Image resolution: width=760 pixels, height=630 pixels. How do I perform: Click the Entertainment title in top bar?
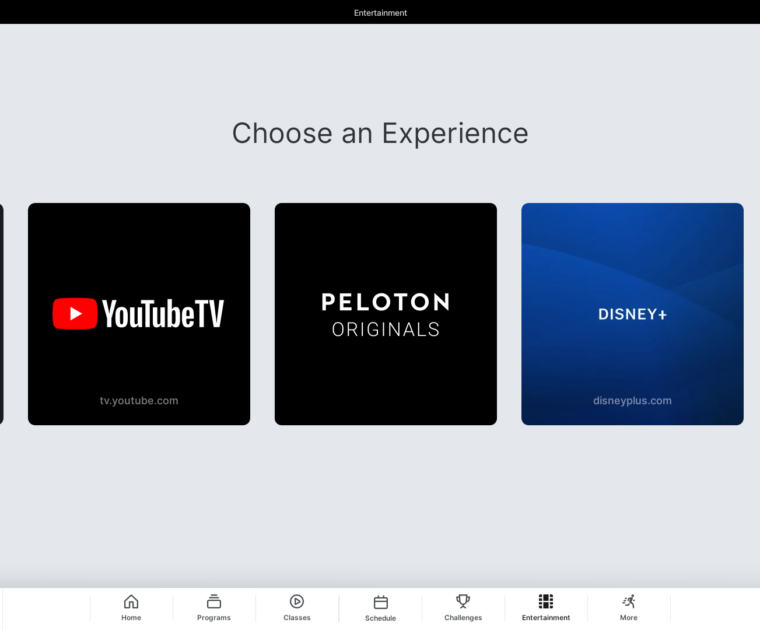(x=380, y=13)
